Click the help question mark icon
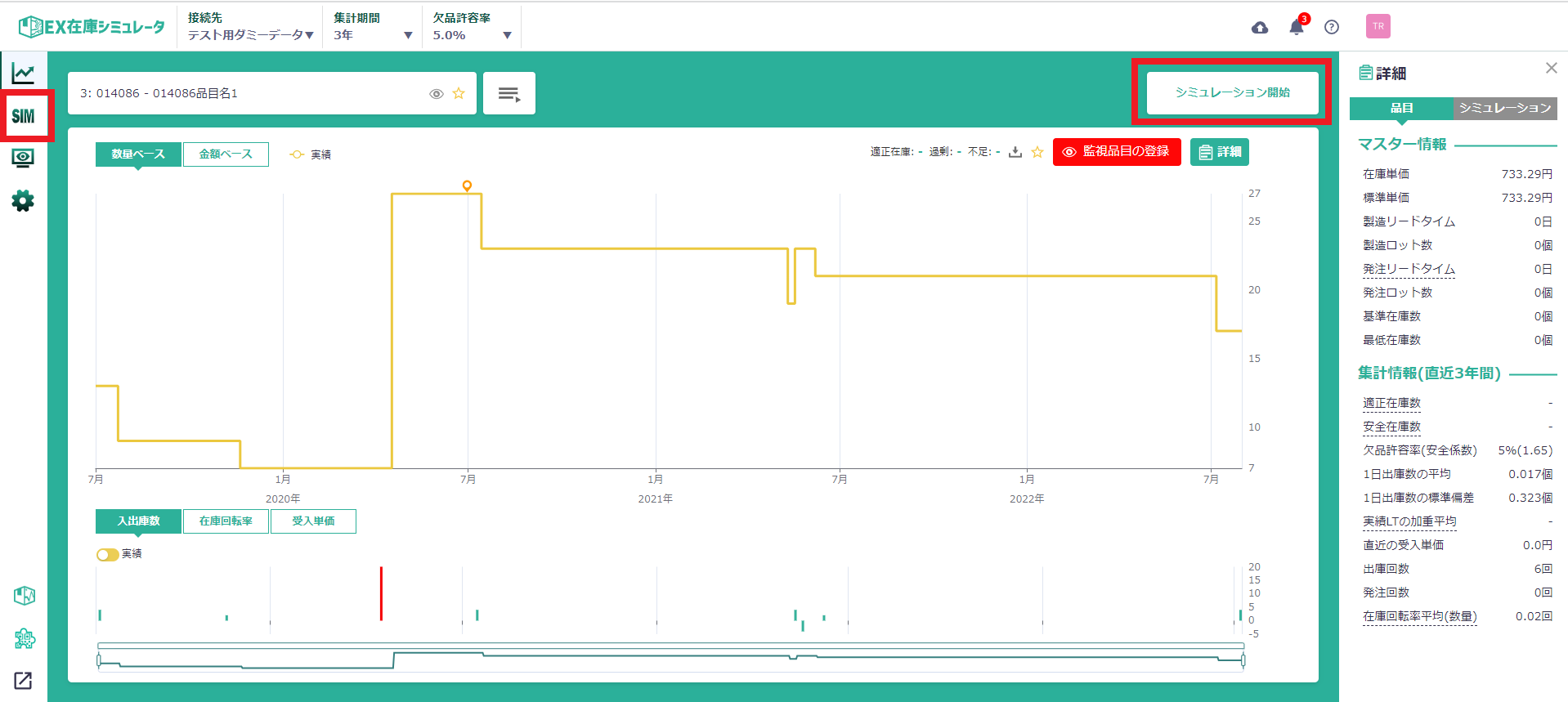1568x702 pixels. [x=1332, y=28]
